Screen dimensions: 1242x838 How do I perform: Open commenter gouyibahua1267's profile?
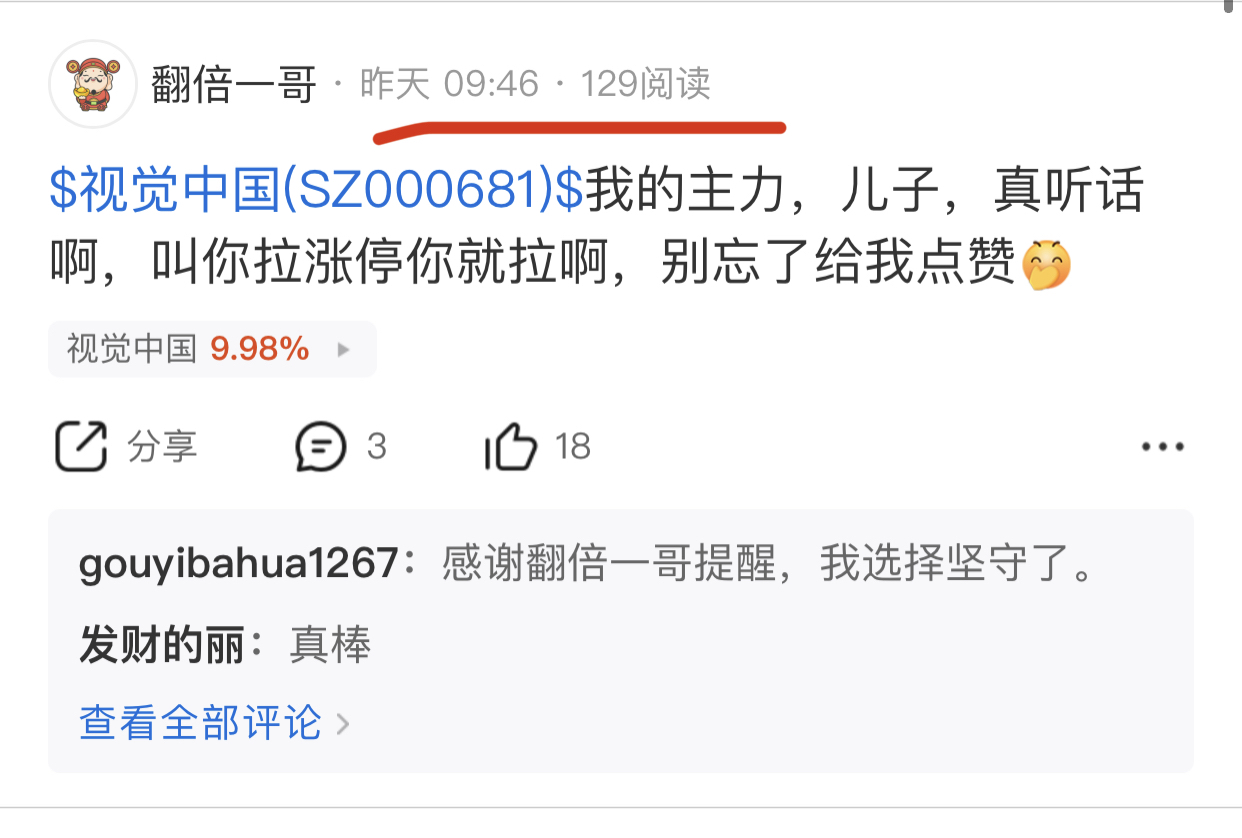239,565
